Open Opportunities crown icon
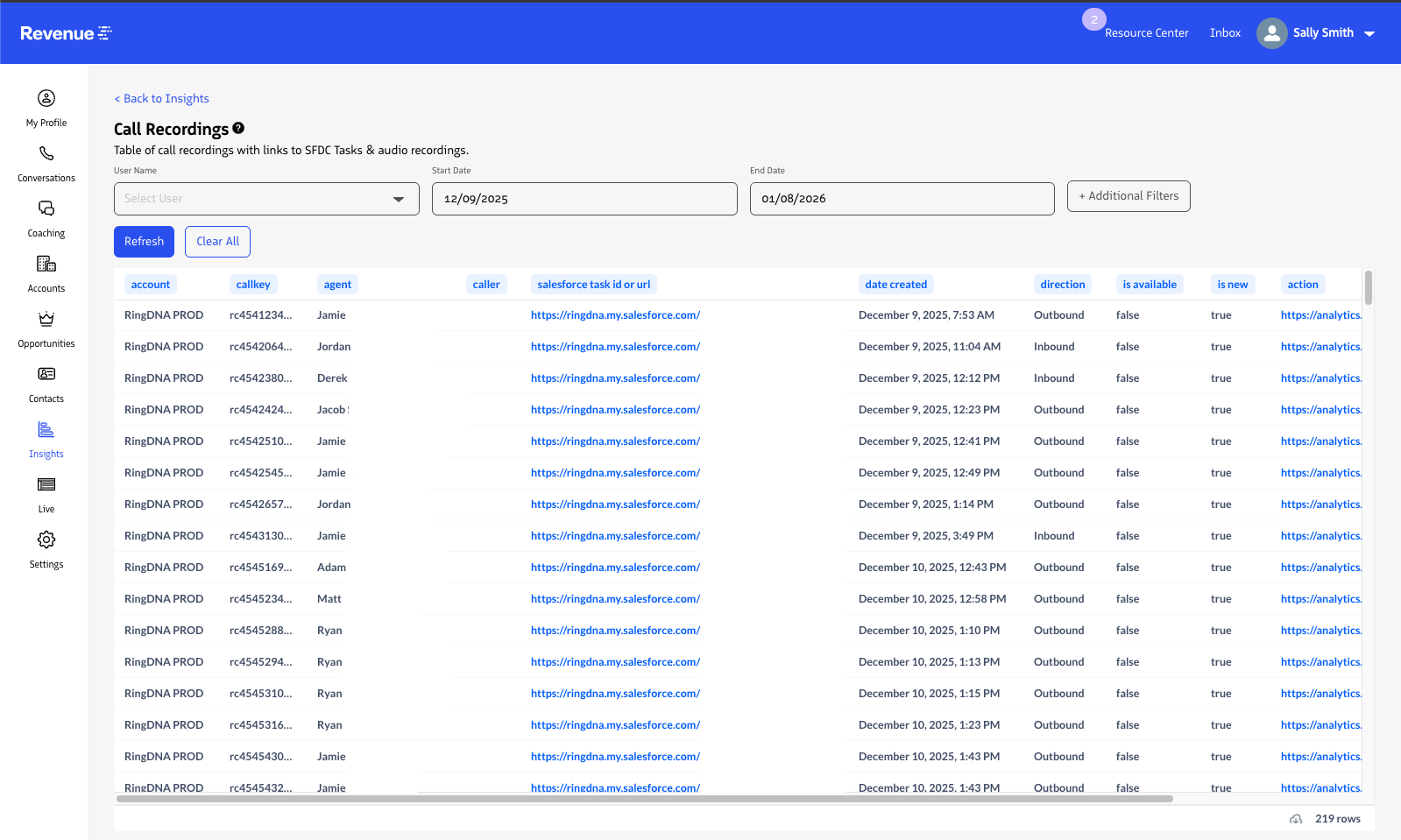The image size is (1401, 840). click(x=46, y=319)
